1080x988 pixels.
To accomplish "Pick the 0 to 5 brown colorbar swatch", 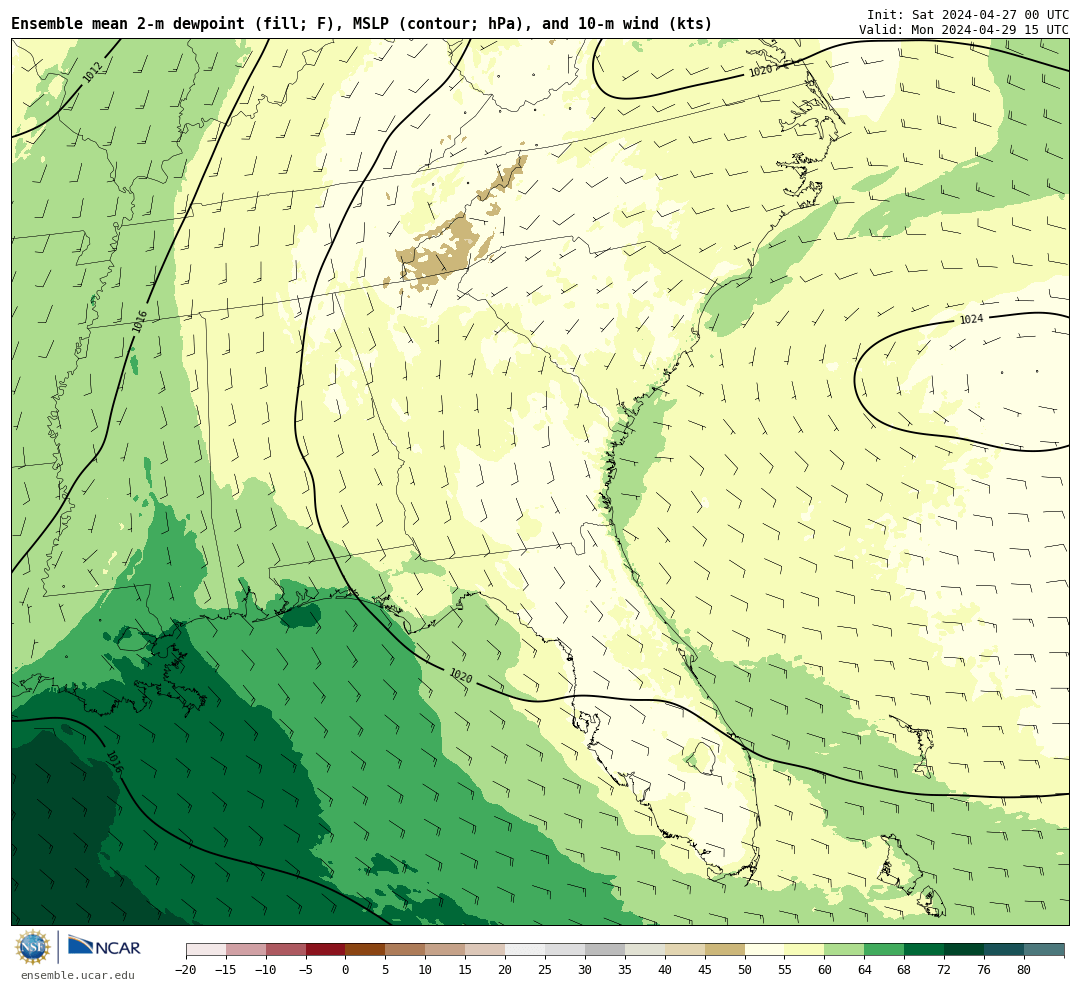I will [366, 949].
